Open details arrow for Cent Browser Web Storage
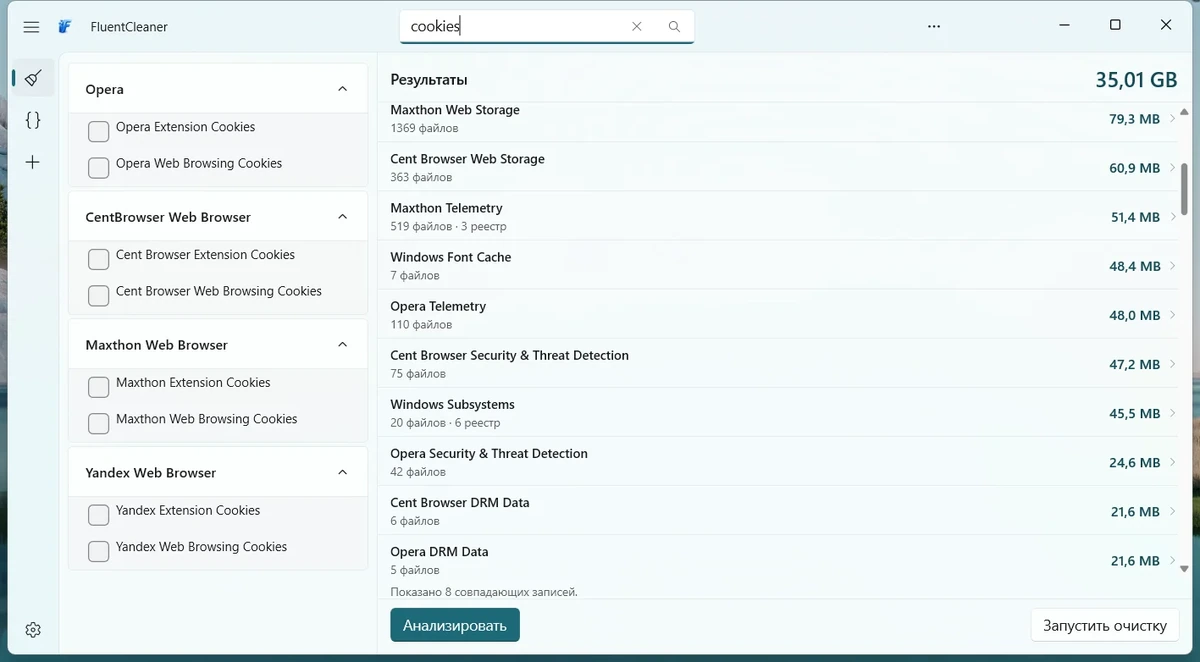 1173,168
